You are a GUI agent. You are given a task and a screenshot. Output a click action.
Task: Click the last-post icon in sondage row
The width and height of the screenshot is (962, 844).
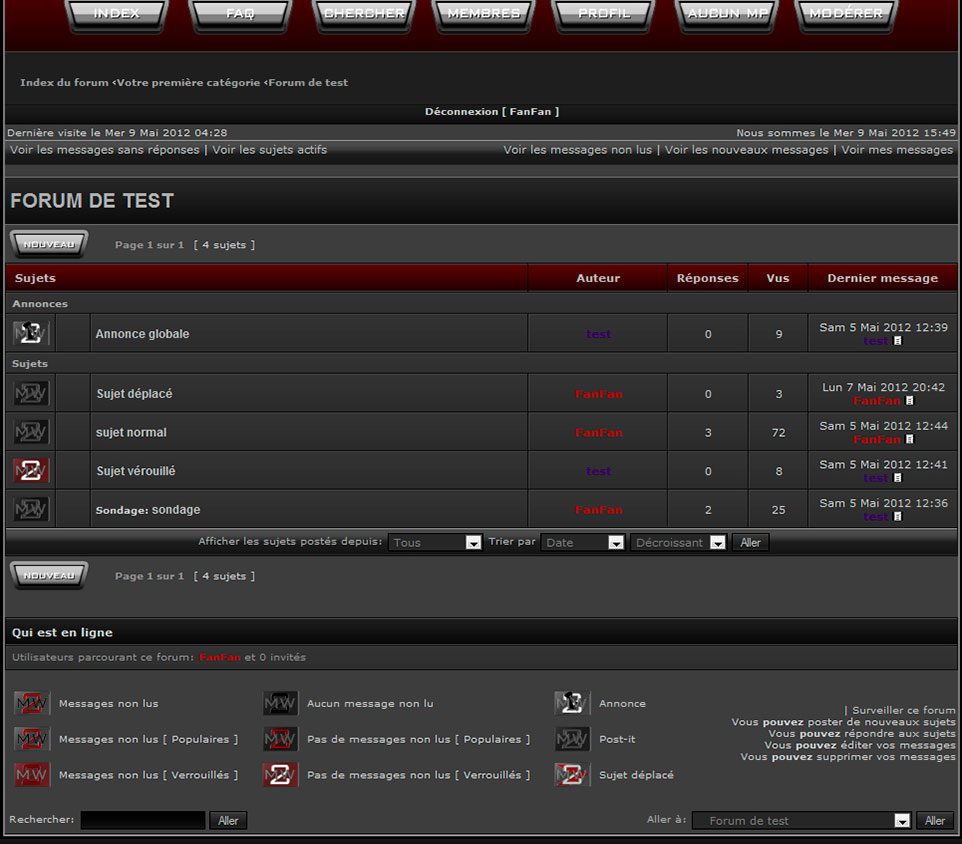[897, 517]
